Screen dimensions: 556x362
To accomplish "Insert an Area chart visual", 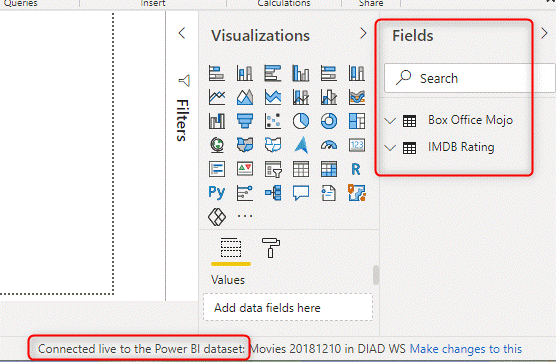I will [x=245, y=97].
